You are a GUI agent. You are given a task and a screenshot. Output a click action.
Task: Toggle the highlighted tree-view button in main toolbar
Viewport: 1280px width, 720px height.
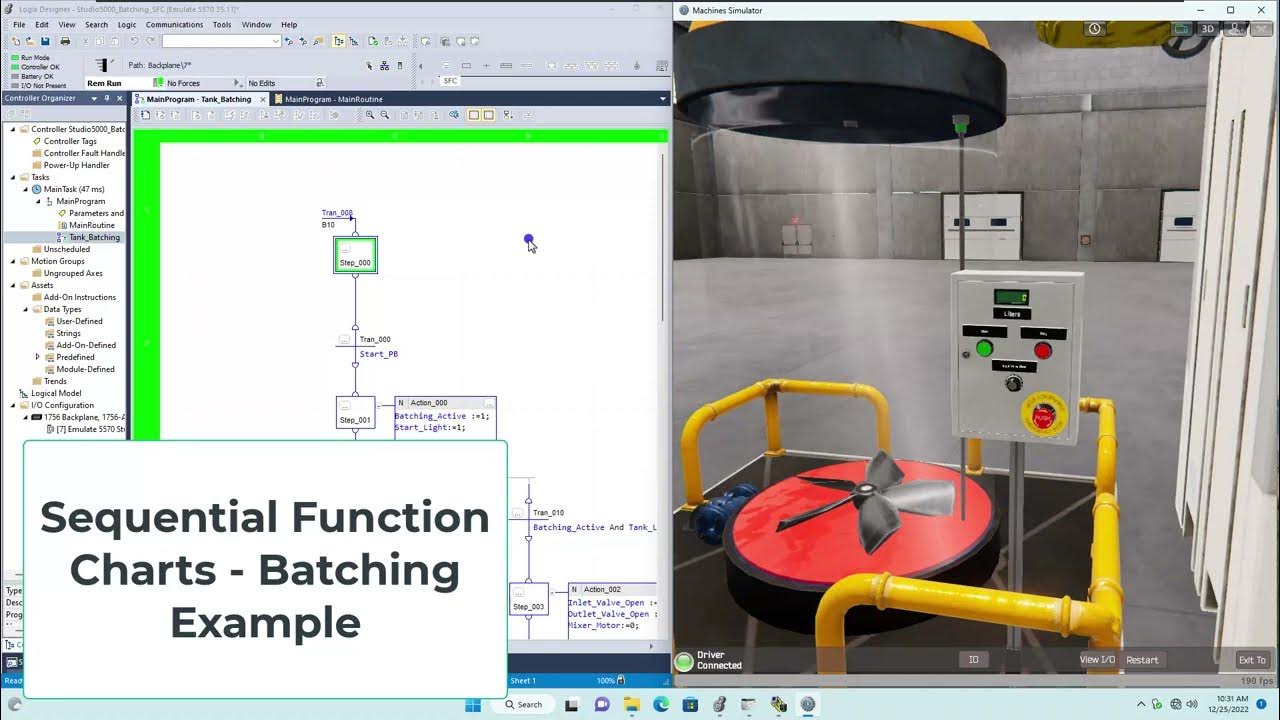click(339, 41)
